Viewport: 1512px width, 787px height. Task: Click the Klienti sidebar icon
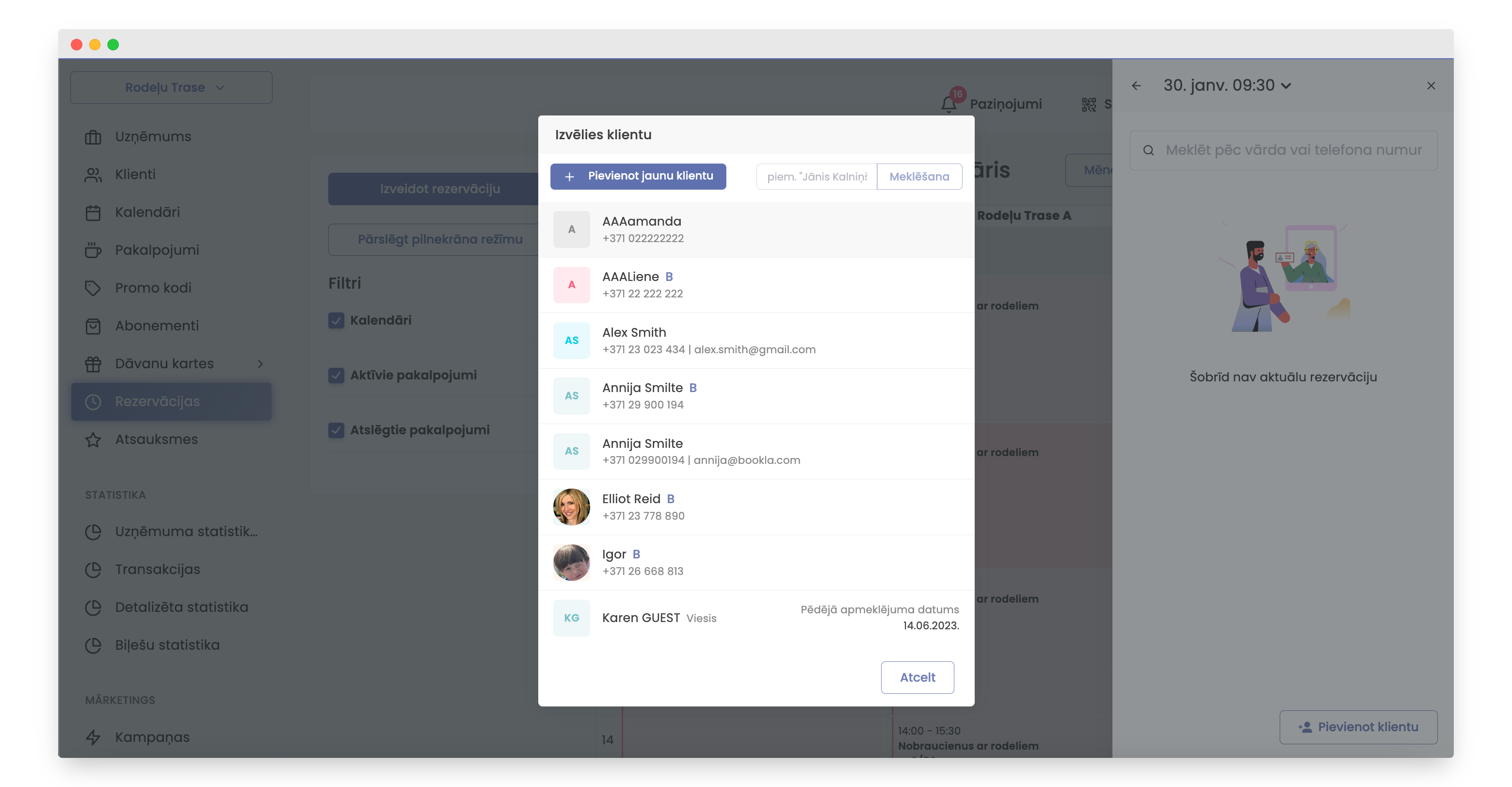(x=93, y=175)
